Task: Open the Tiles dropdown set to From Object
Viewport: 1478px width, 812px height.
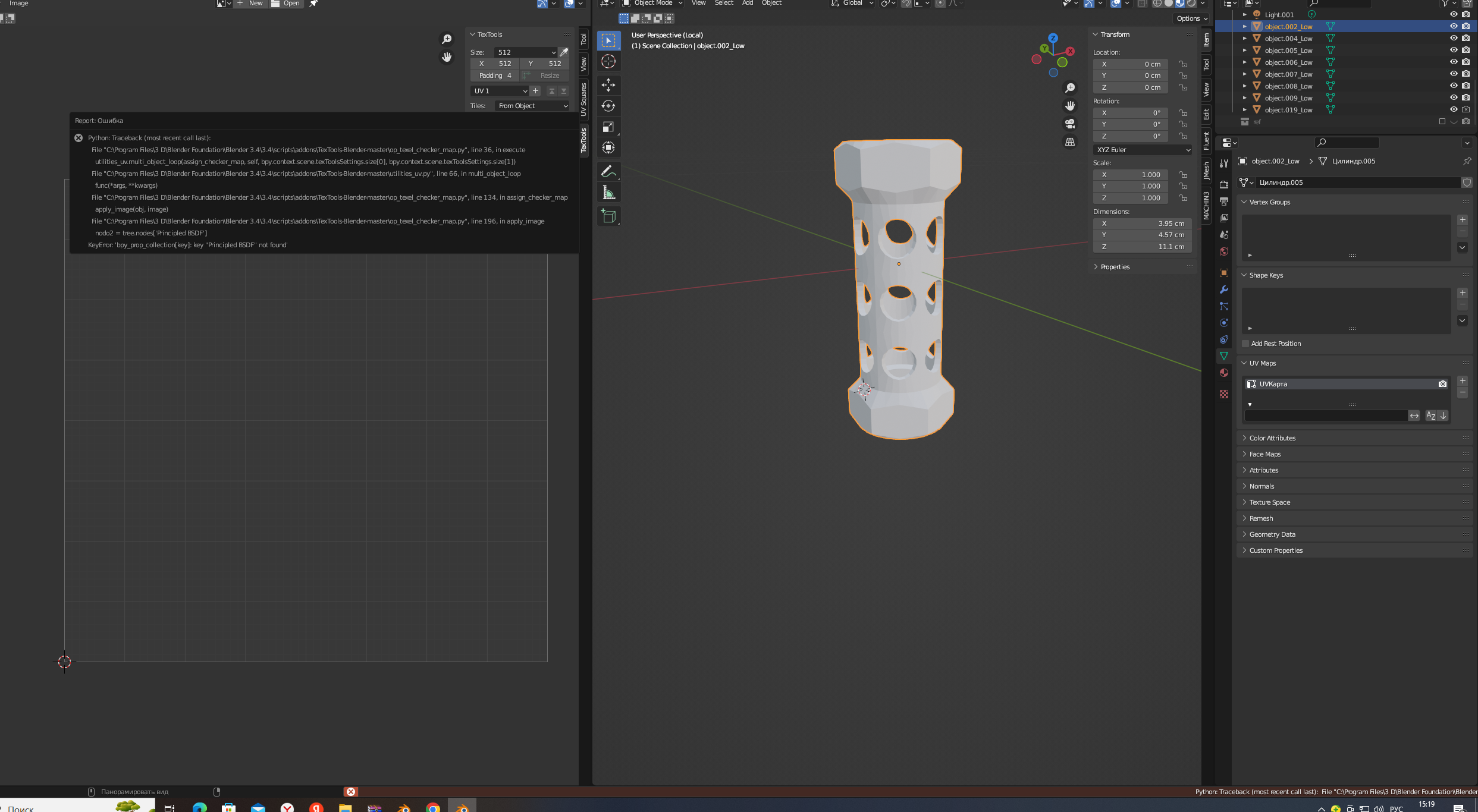Action: point(531,105)
